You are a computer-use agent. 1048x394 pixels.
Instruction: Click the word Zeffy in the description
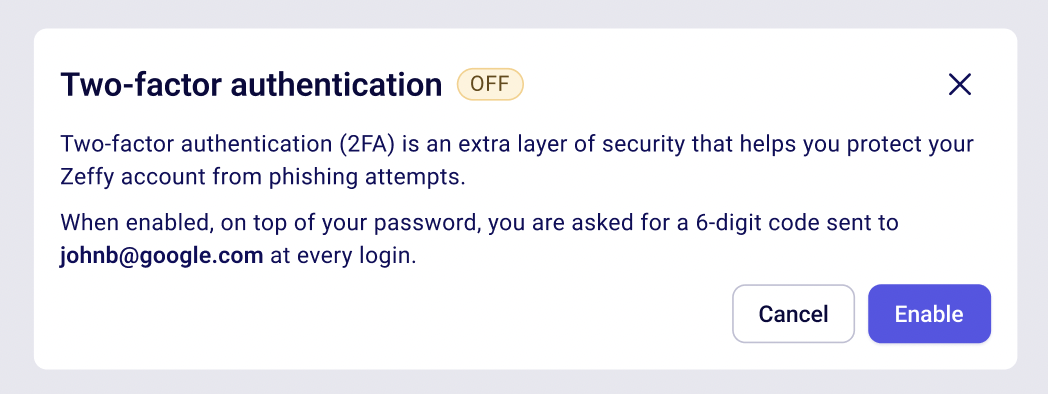coord(84,179)
